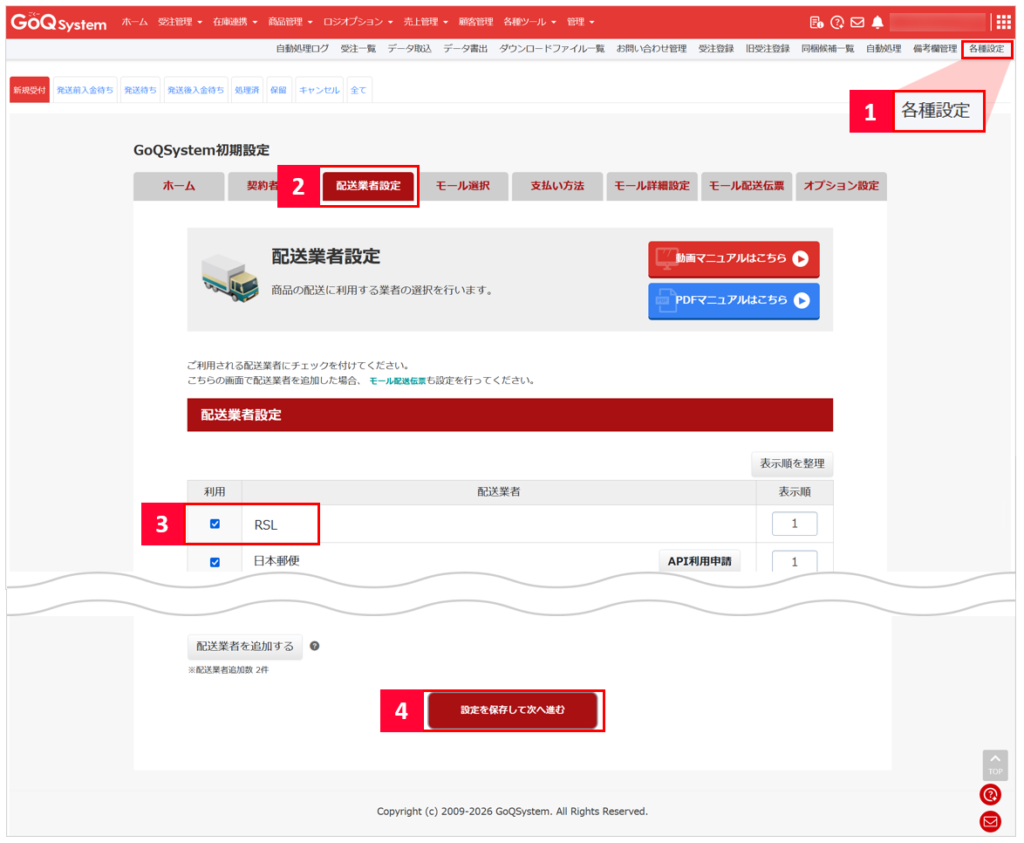Open 各種設定 in the submenu
The height and width of the screenshot is (843, 1024).
987,49
